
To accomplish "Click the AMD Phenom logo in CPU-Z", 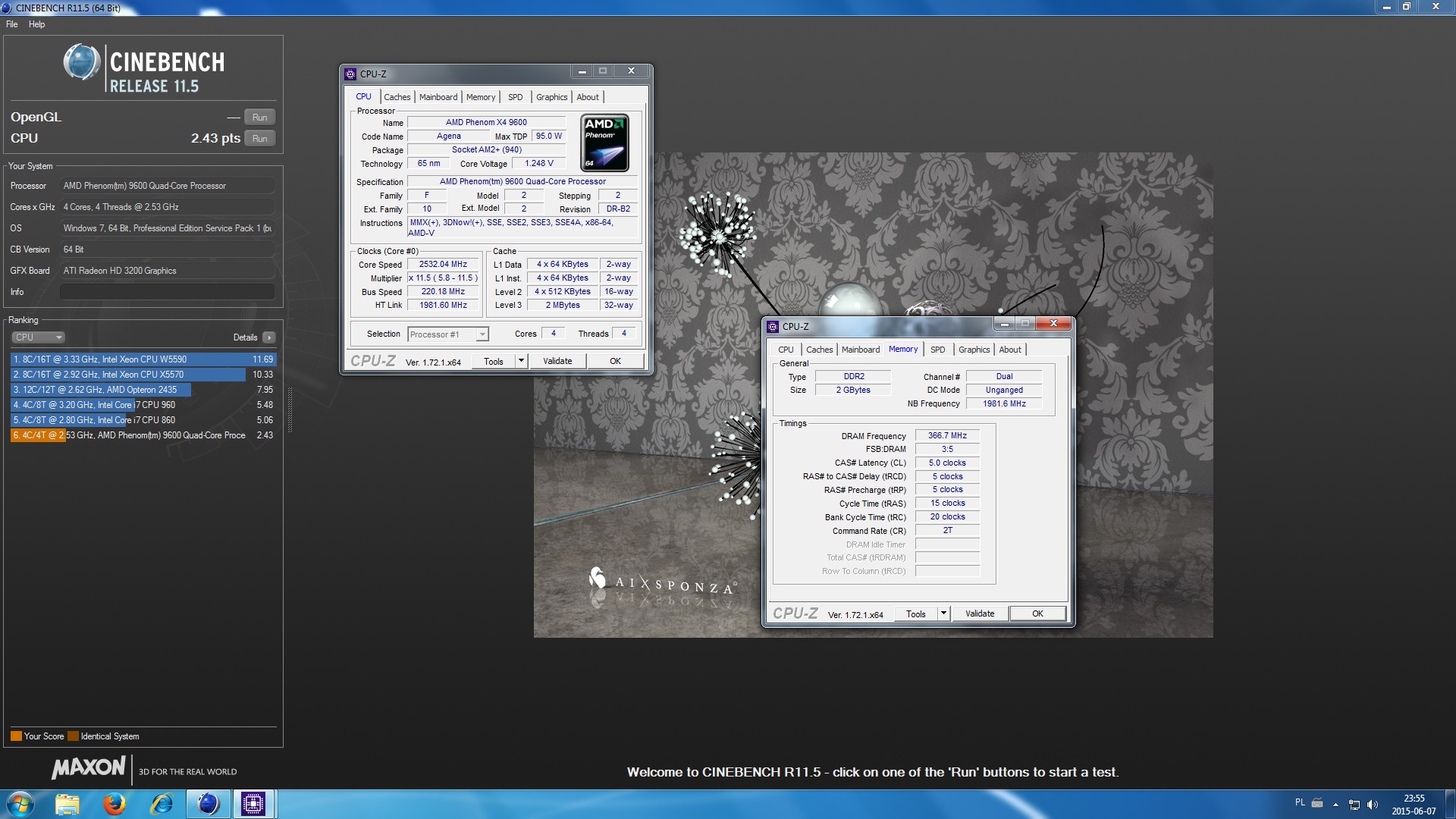I will (604, 143).
